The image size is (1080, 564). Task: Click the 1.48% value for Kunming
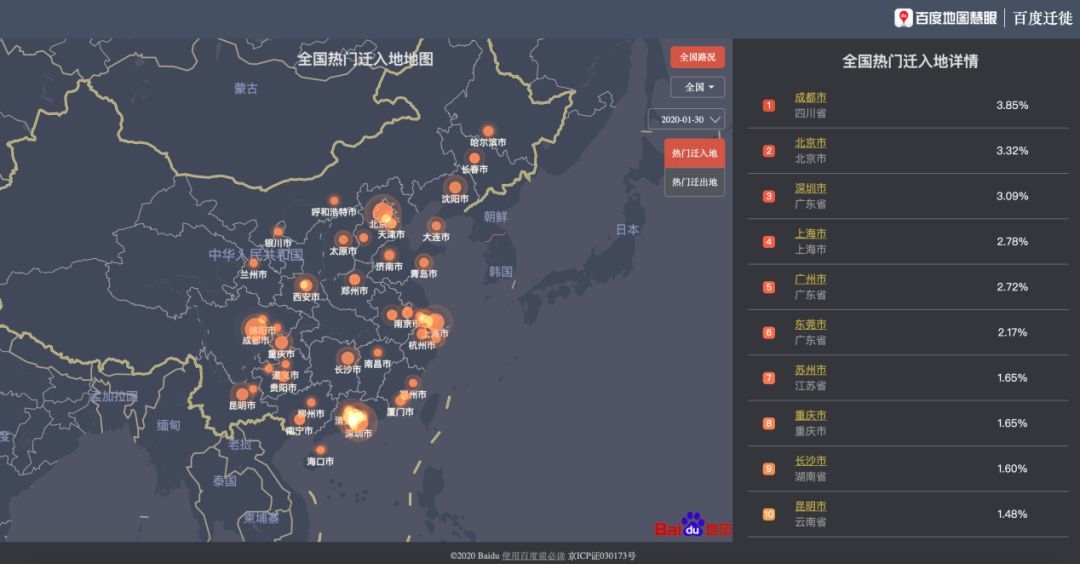coord(1012,514)
